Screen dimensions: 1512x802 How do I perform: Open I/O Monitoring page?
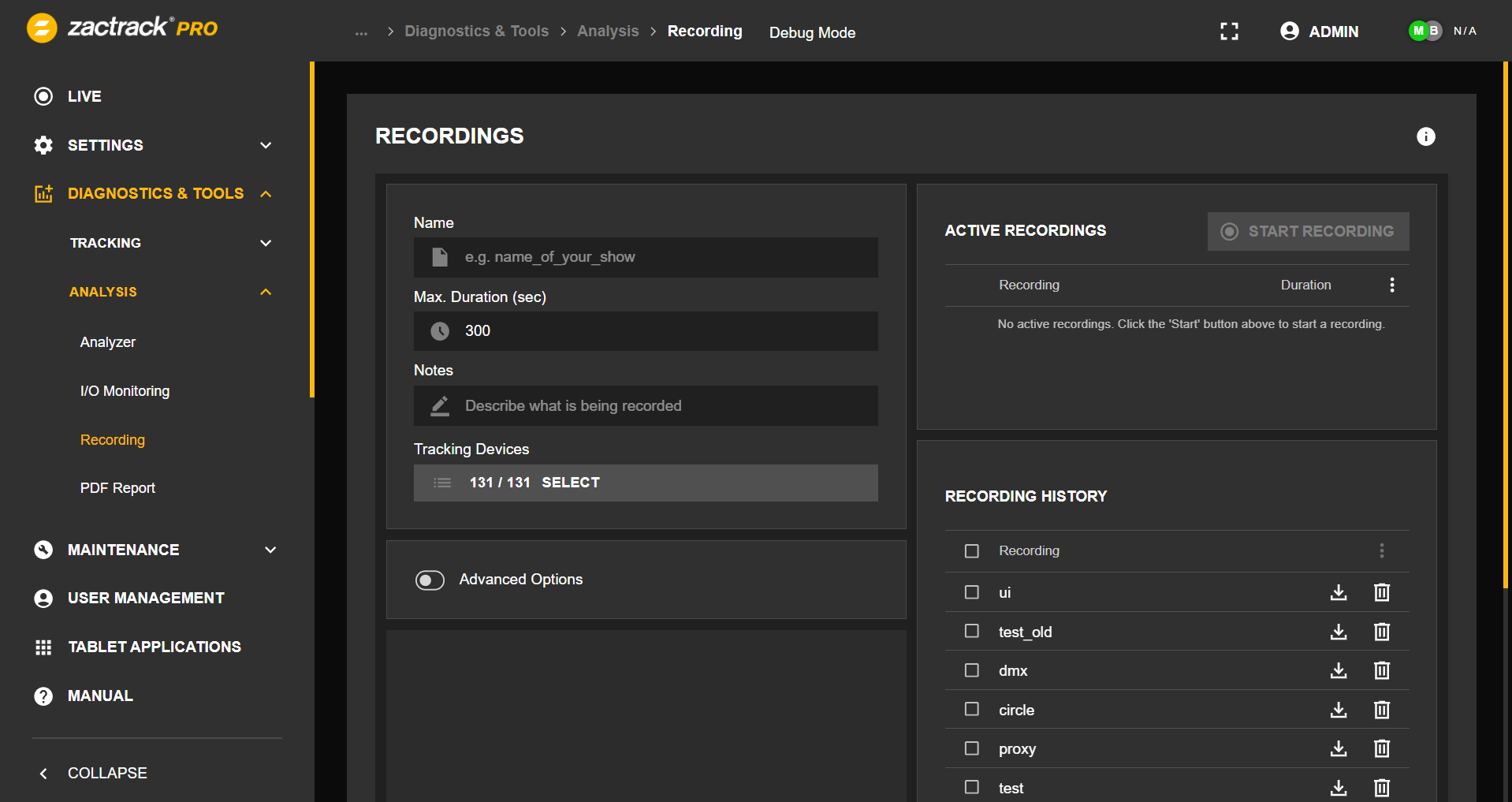(125, 391)
